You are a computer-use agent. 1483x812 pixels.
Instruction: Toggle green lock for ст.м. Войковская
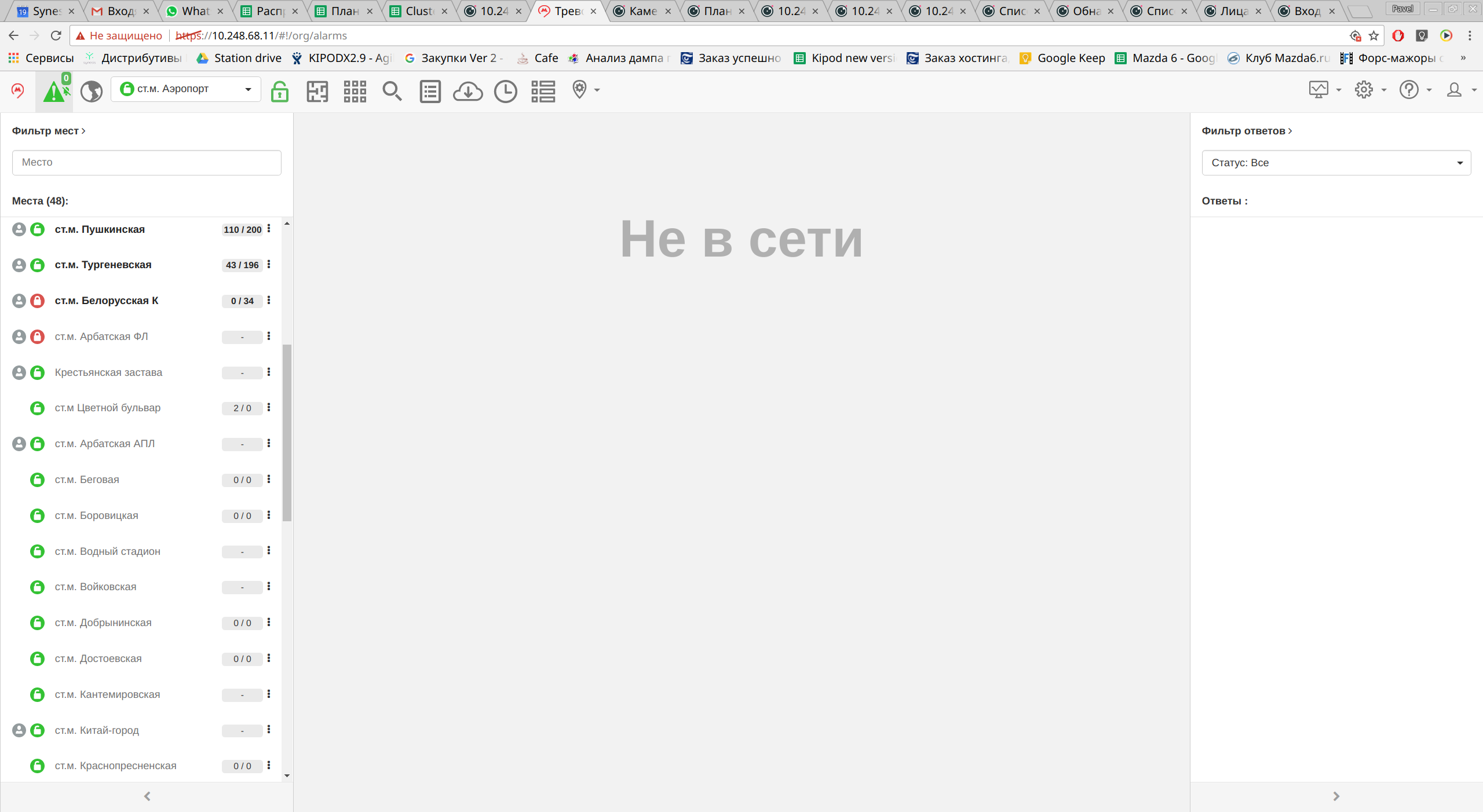pos(37,587)
